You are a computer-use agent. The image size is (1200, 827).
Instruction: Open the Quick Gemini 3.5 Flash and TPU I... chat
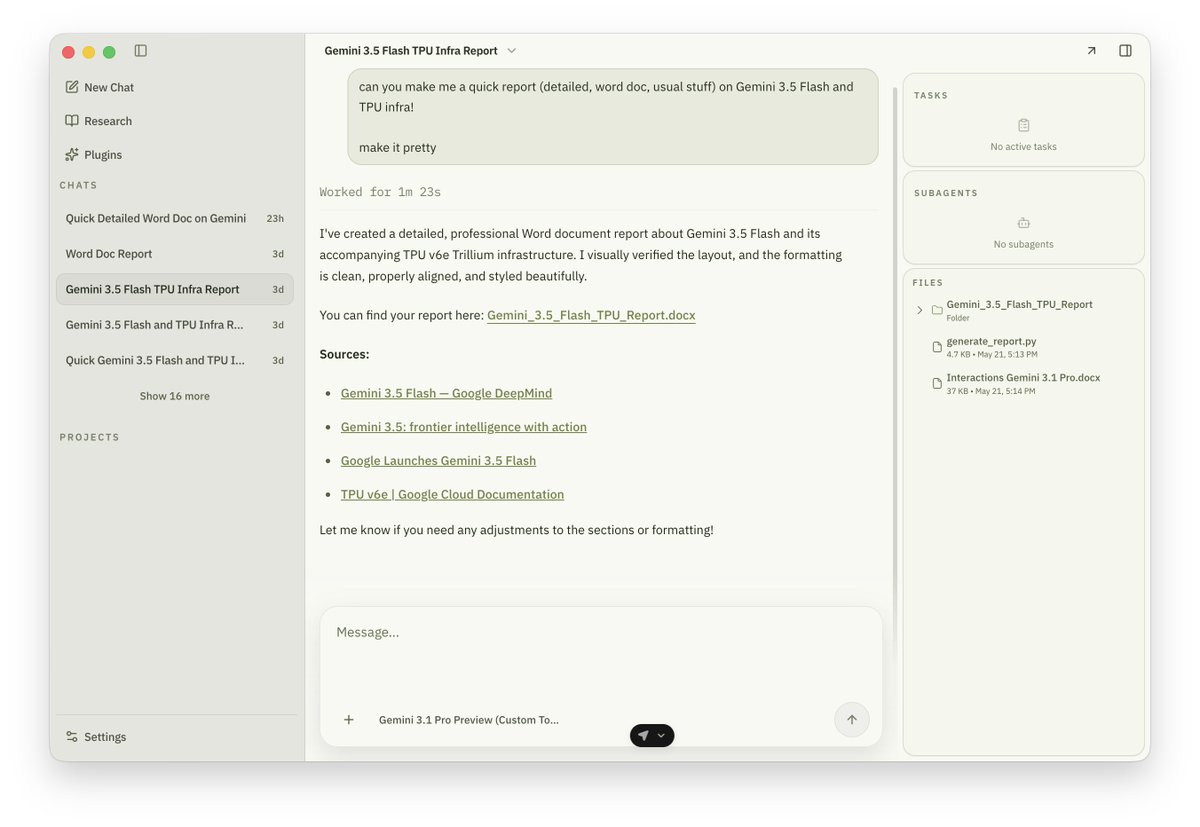point(175,360)
